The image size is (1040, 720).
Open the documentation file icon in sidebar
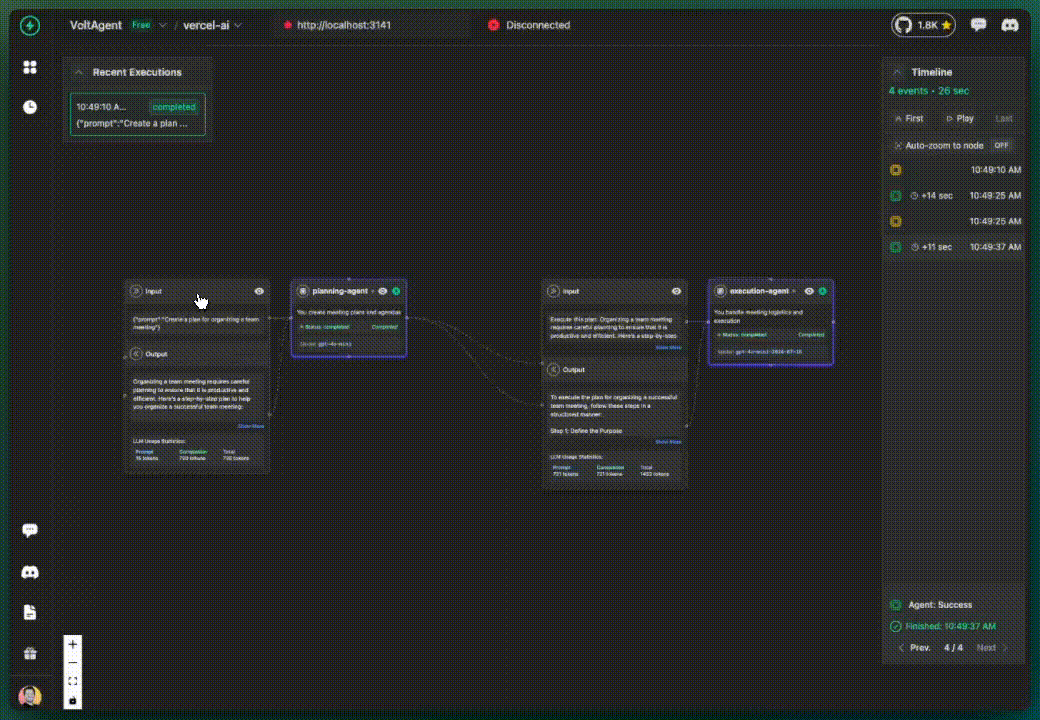click(30, 612)
